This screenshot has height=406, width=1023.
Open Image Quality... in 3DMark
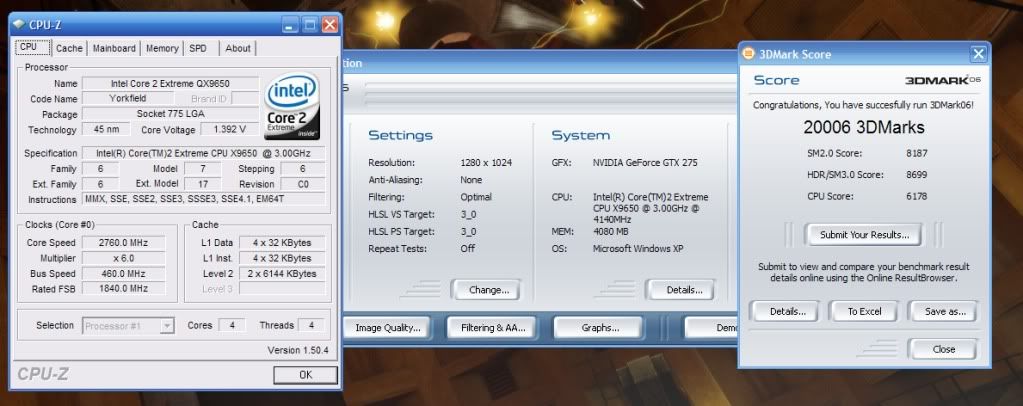[388, 328]
